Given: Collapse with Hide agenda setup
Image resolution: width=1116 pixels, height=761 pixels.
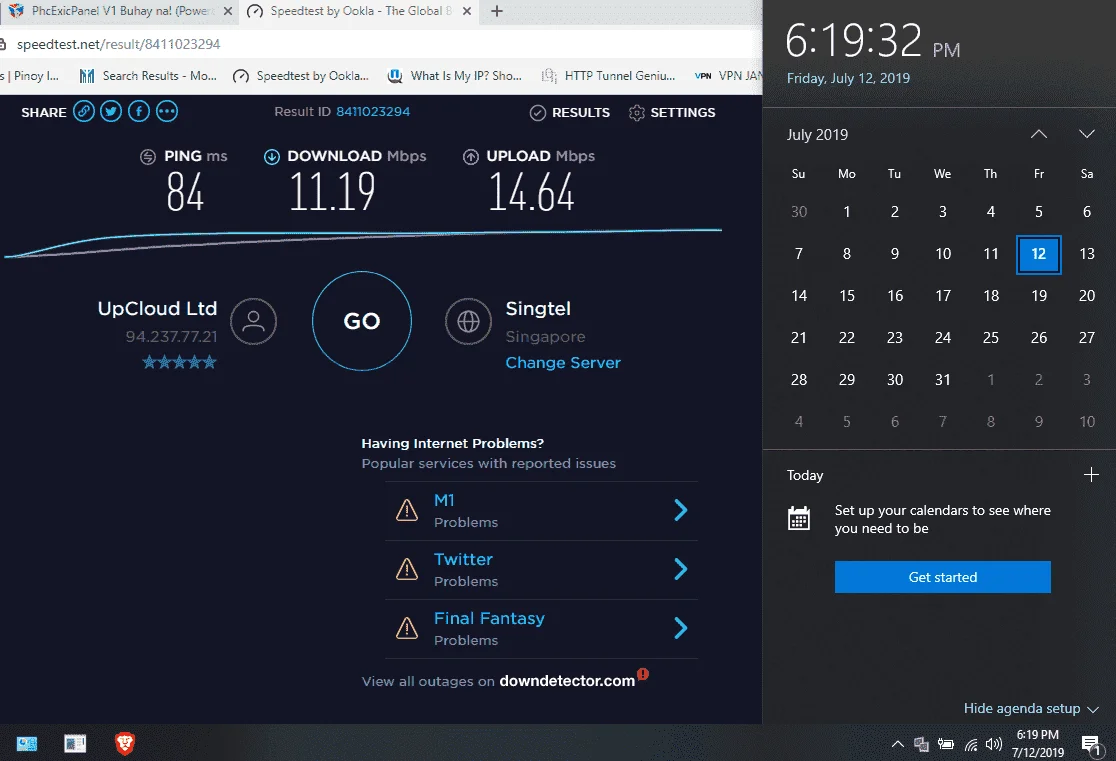Looking at the screenshot, I should pyautogui.click(x=1031, y=708).
